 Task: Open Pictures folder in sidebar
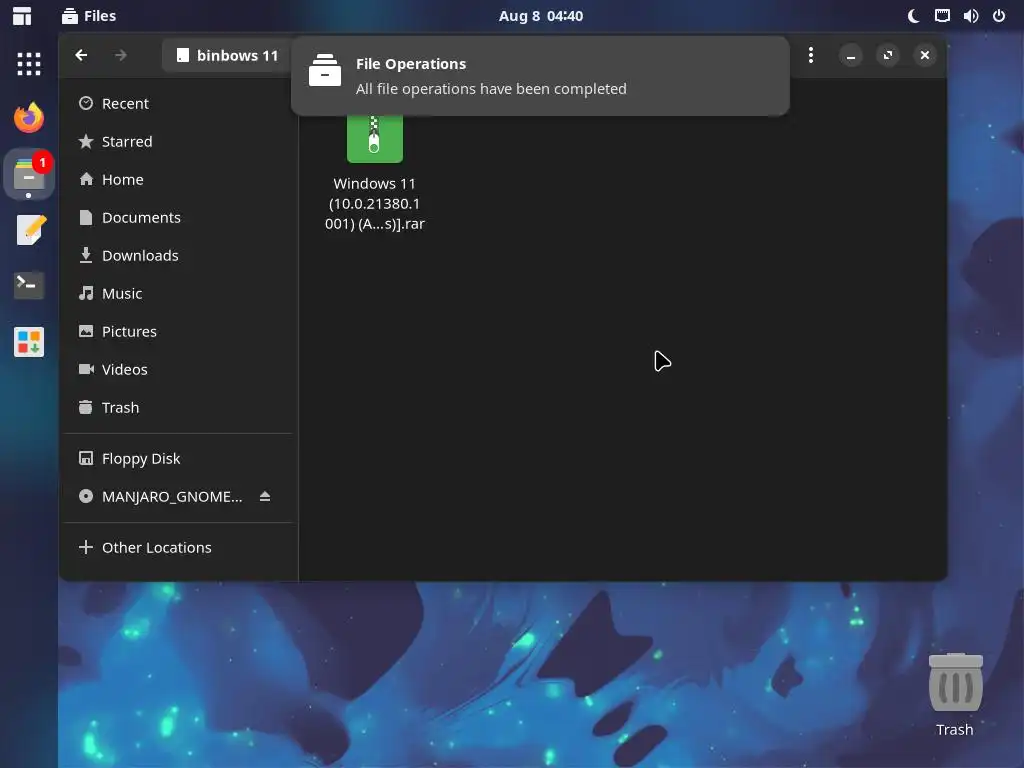pyautogui.click(x=178, y=331)
